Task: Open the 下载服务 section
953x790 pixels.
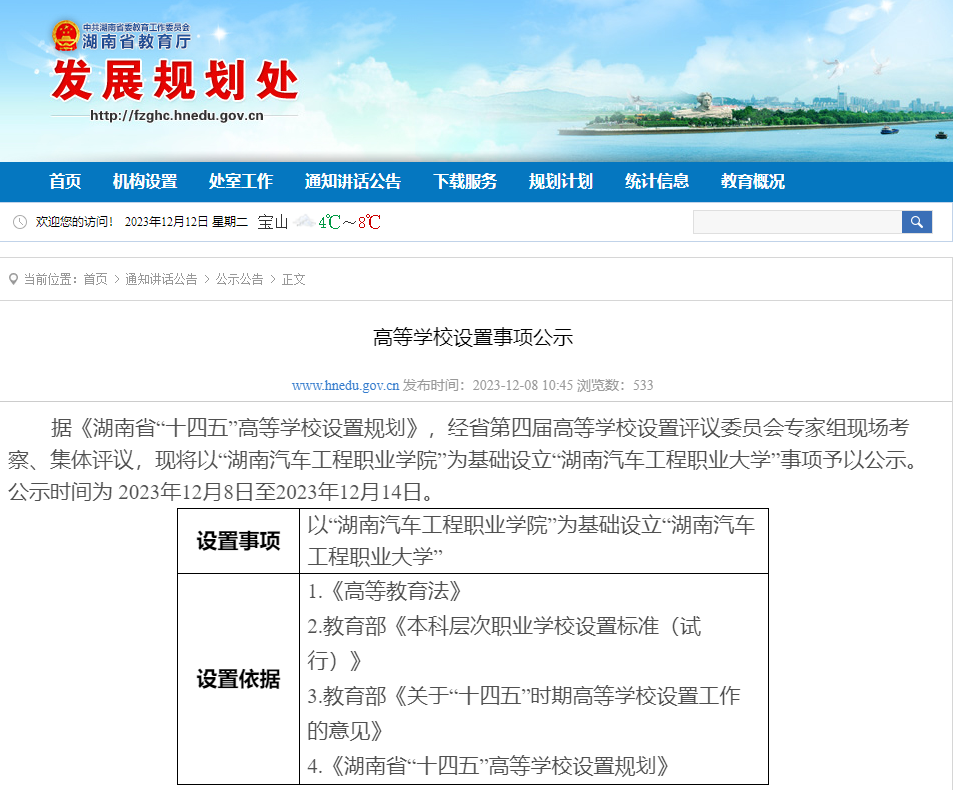Action: 464,181
